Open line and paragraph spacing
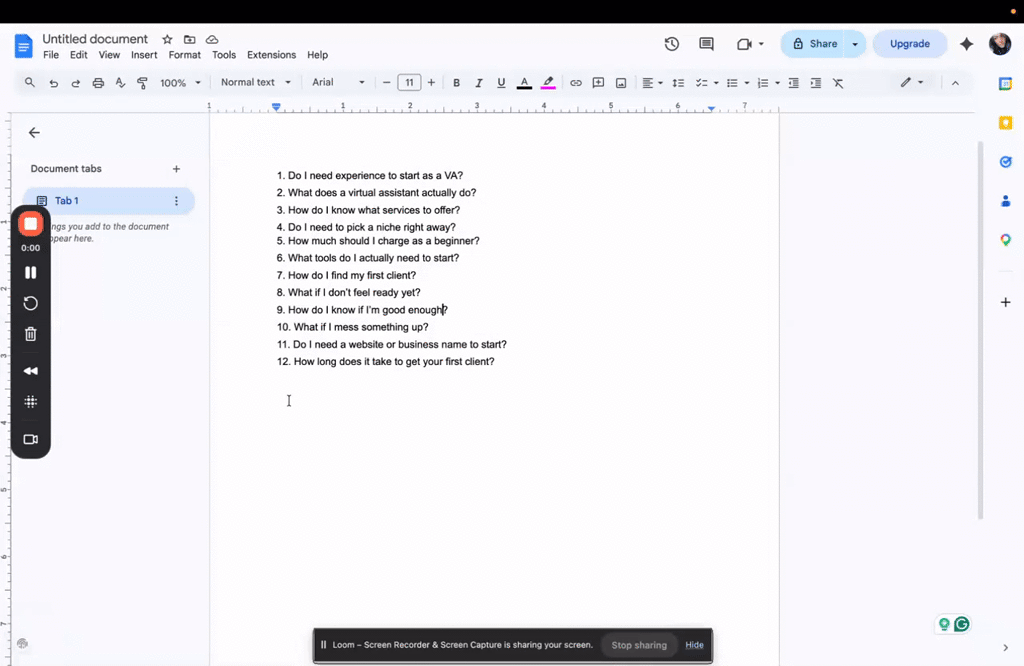 click(x=678, y=83)
